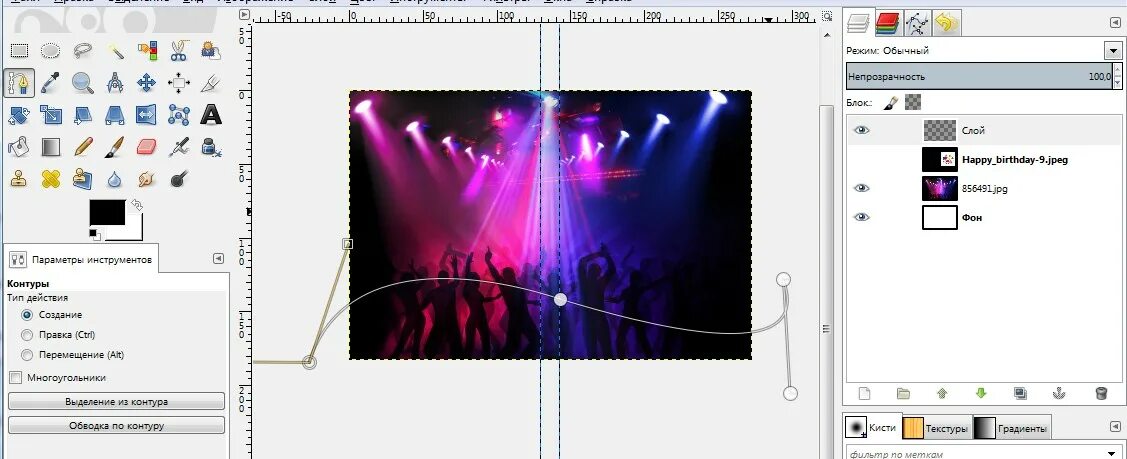1127x459 pixels.
Task: Hide the Фон layer via eye icon
Action: (x=861, y=217)
